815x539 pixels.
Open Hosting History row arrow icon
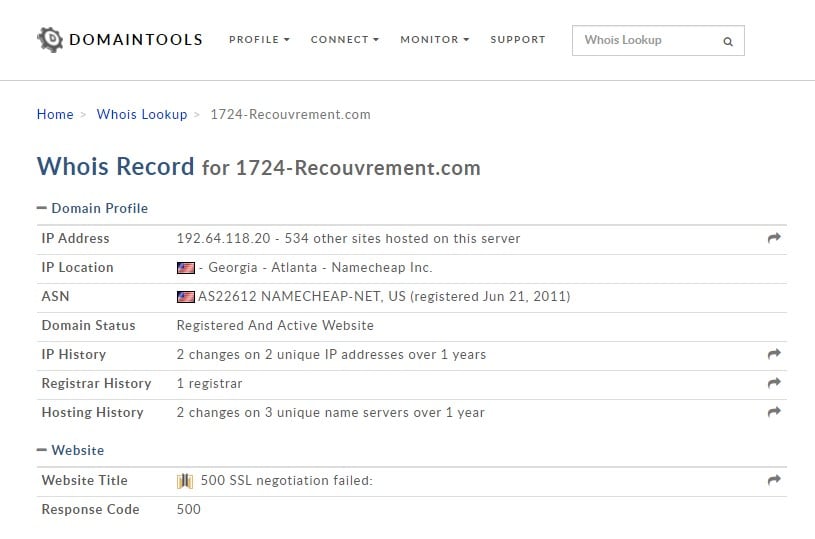(774, 412)
